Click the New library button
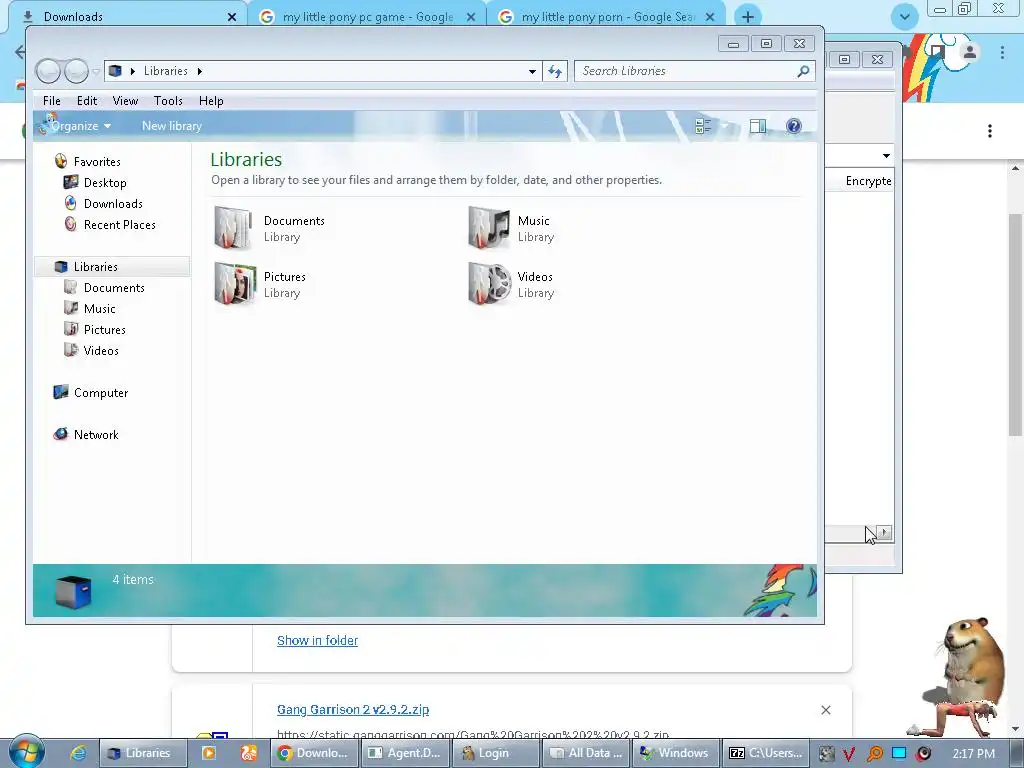Image resolution: width=1024 pixels, height=768 pixels. point(172,126)
